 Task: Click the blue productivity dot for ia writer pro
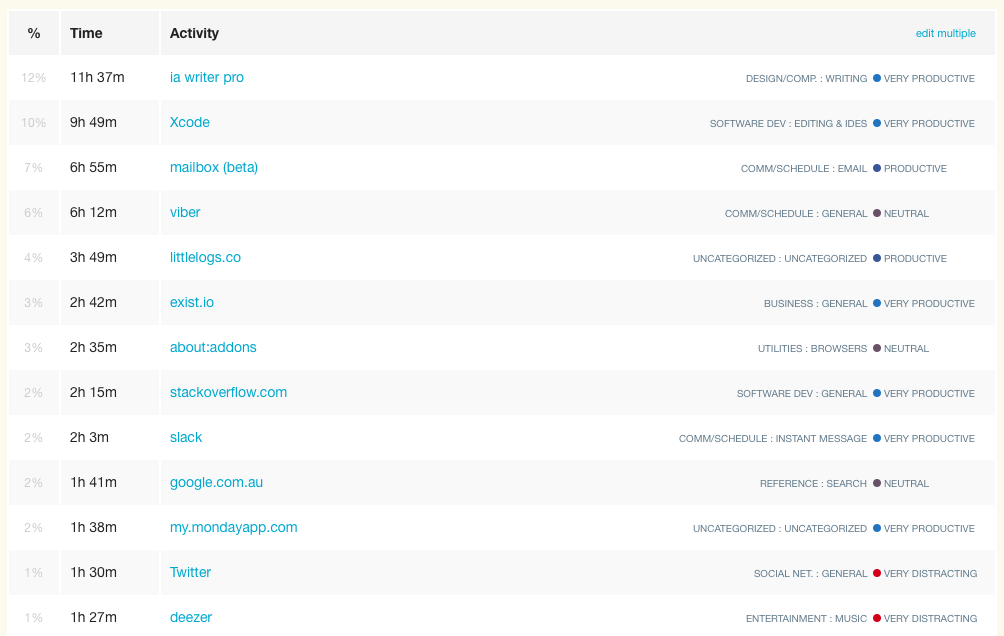click(x=877, y=78)
